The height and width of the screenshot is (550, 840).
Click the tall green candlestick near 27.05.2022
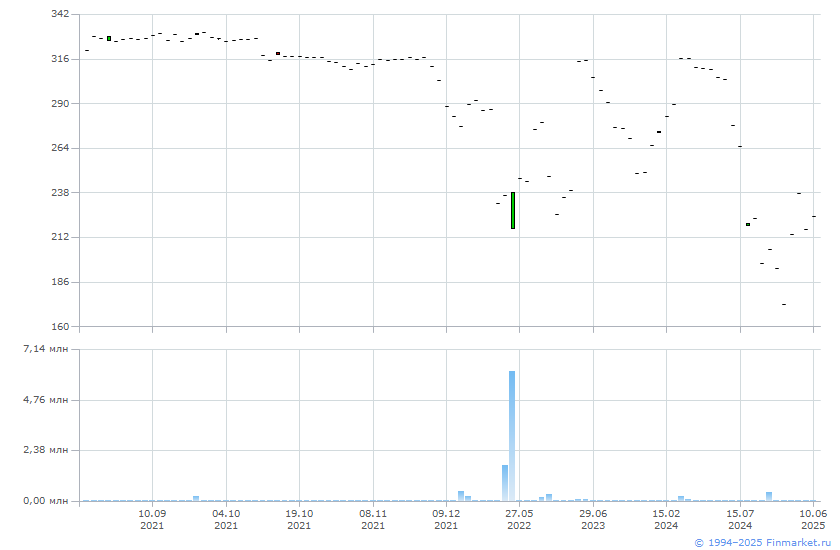(x=513, y=210)
